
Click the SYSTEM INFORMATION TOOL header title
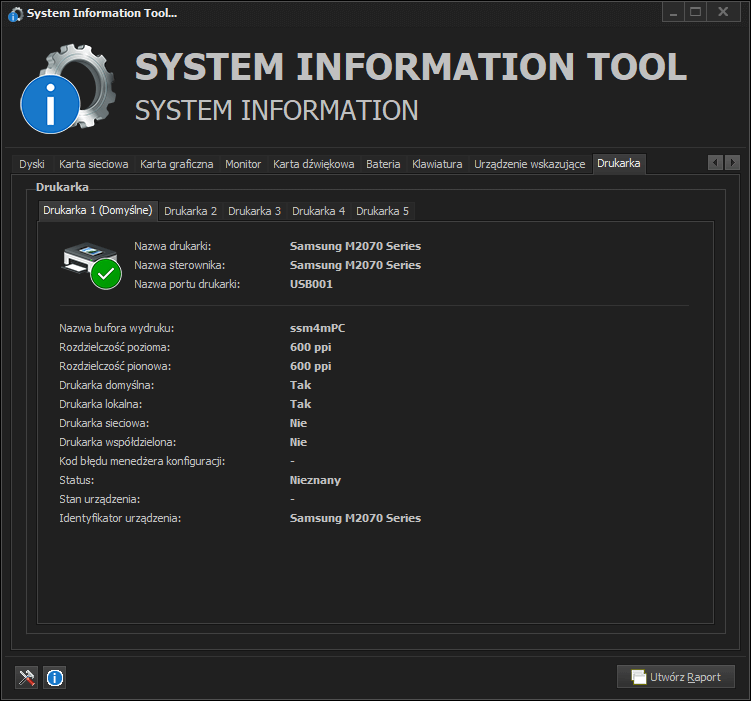coord(411,67)
